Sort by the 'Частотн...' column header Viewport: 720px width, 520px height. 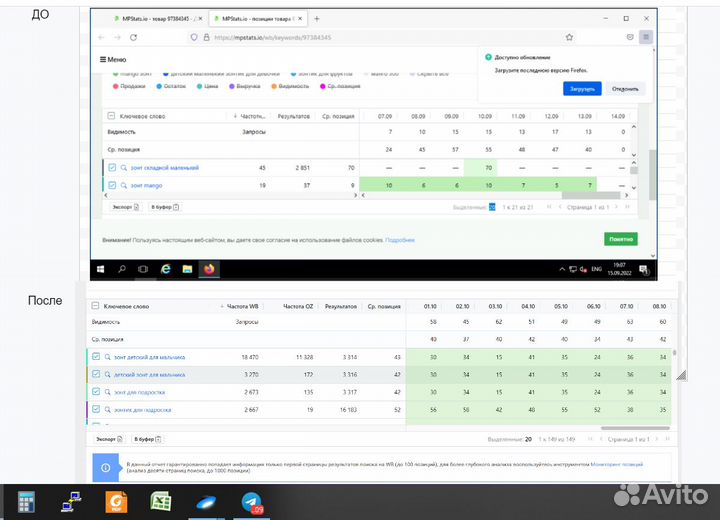click(250, 116)
